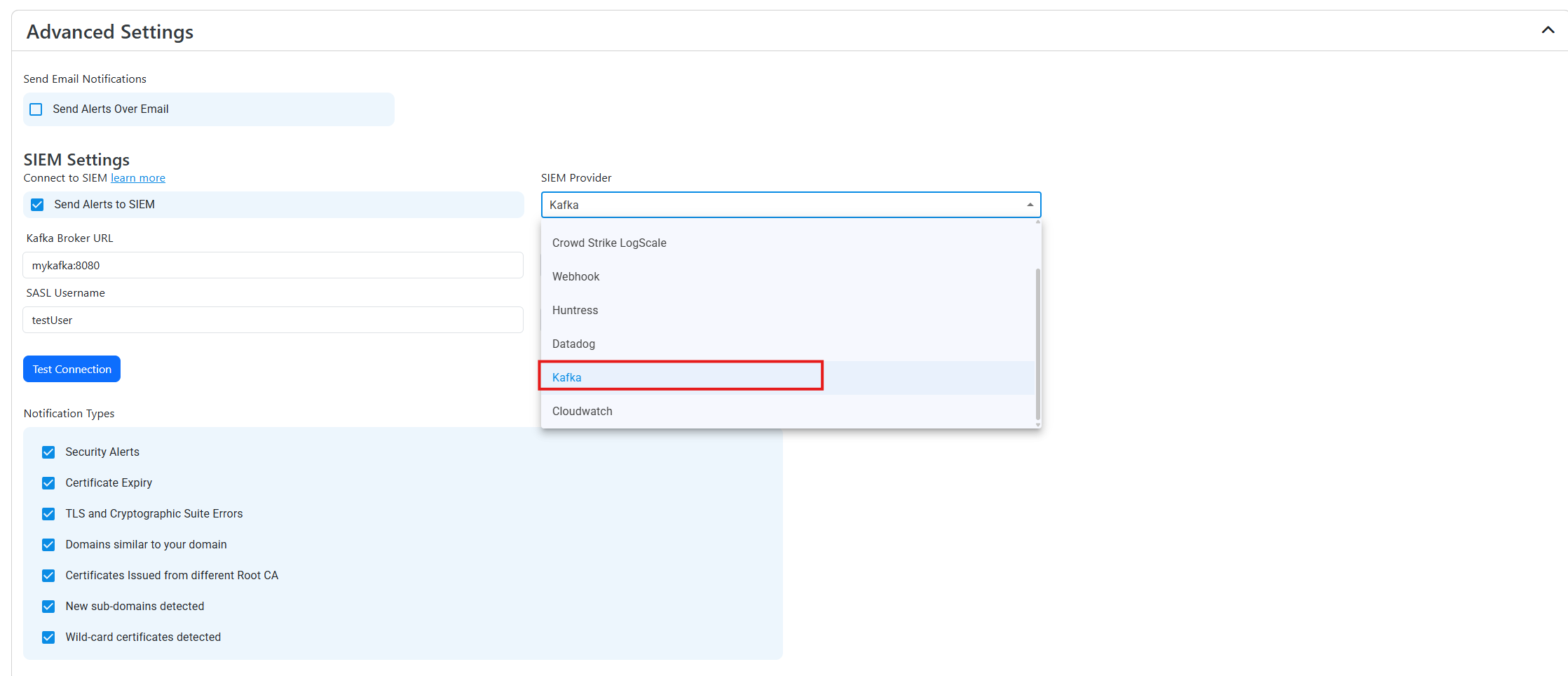Viewport: 1568px width, 676px height.
Task: Edit the Kafka Broker URL field
Action: (272, 265)
